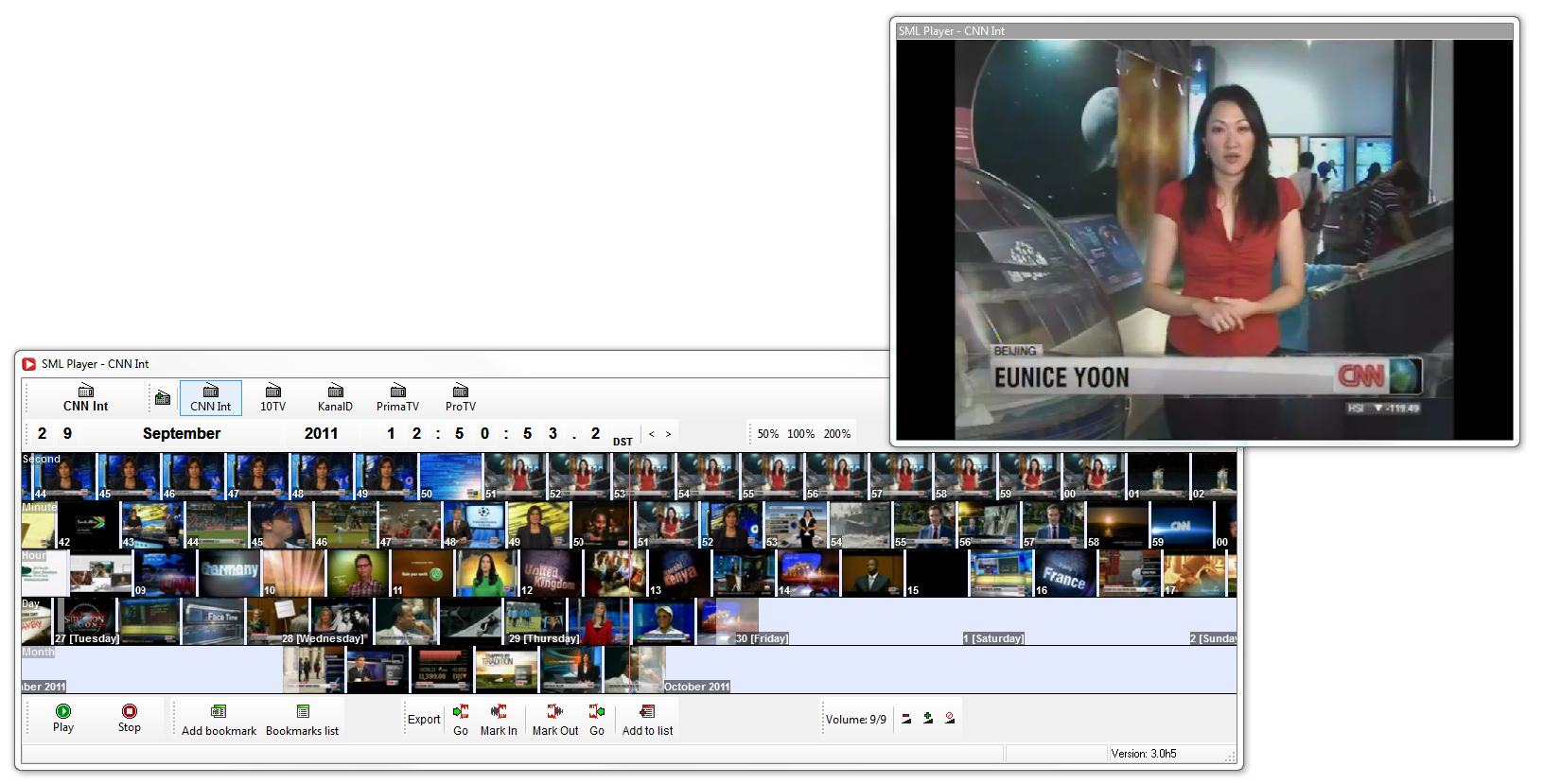Mute audio with the crossed-out volume icon
Screen dimensions: 1544x784
coord(950,719)
